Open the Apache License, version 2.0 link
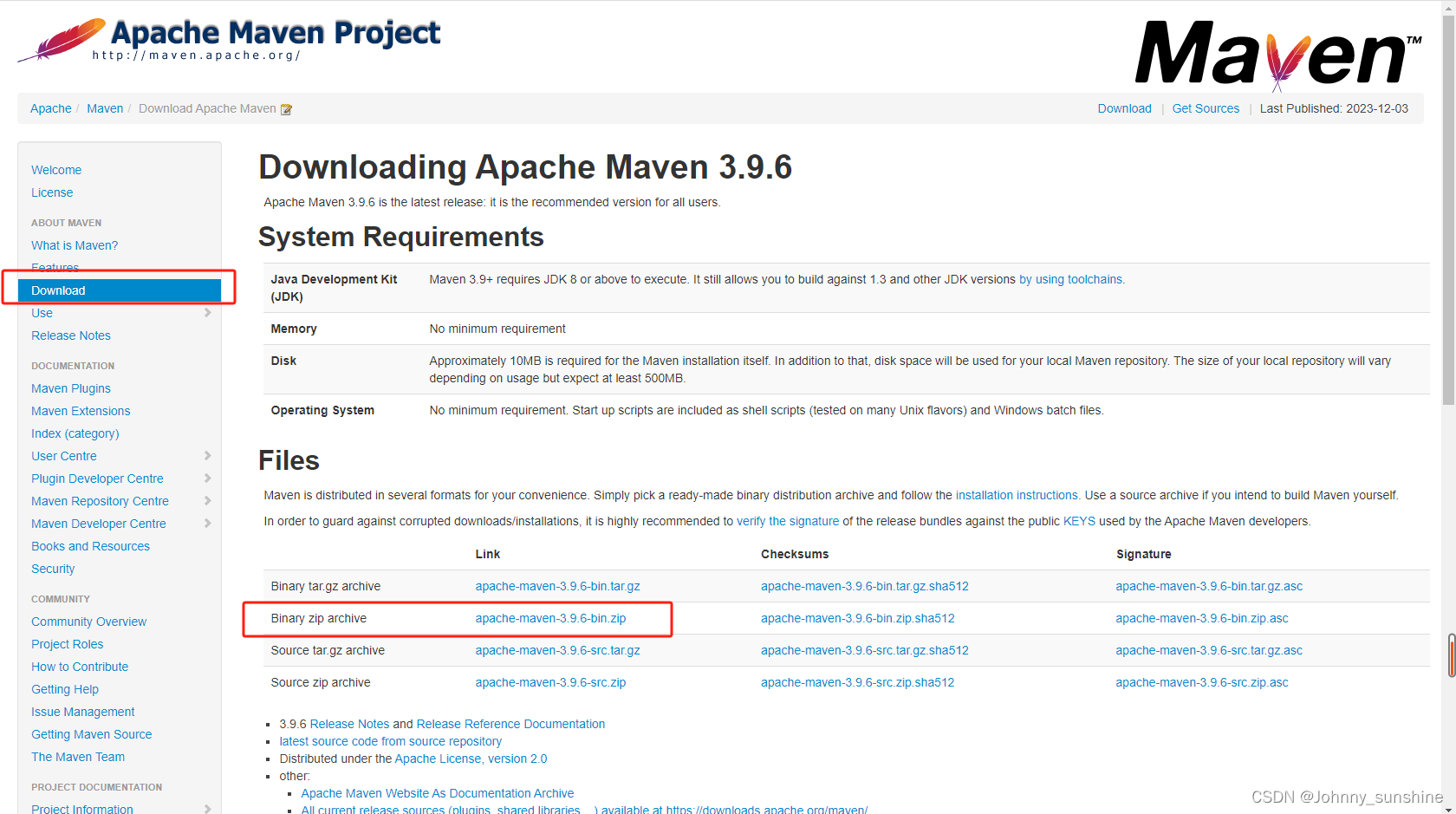 (x=471, y=759)
